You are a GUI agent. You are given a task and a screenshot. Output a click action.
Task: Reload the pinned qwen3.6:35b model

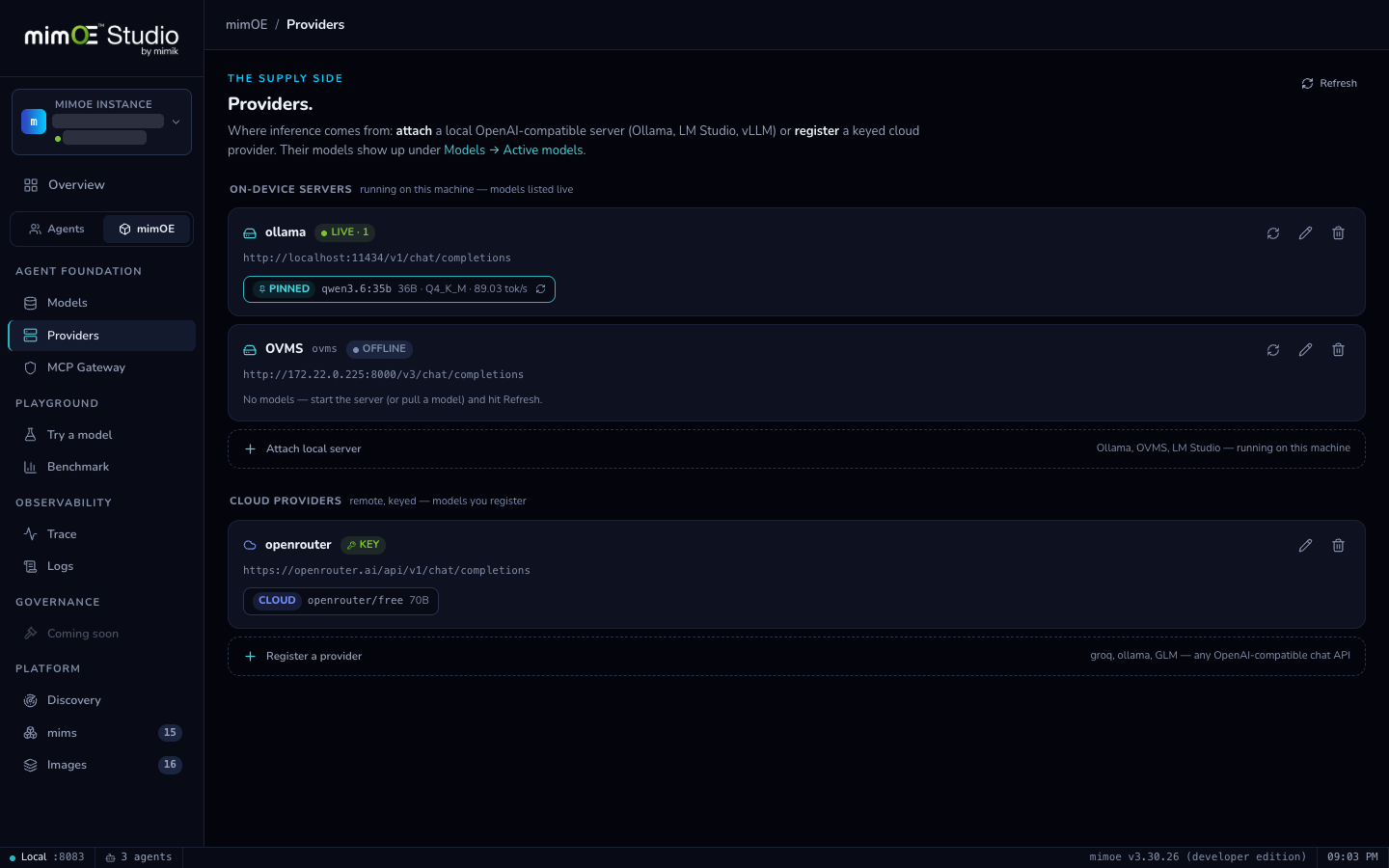pos(540,289)
